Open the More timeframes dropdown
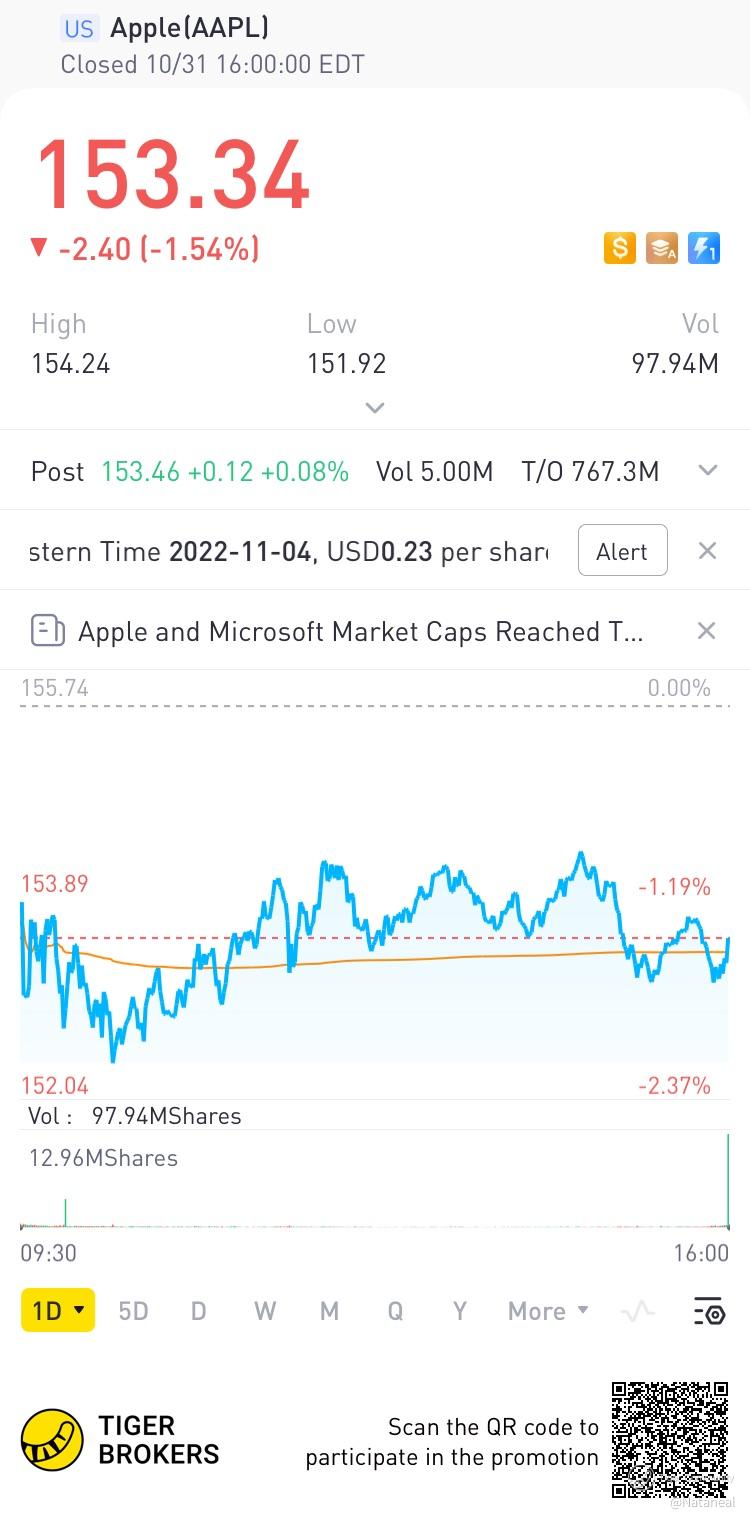 click(548, 1311)
